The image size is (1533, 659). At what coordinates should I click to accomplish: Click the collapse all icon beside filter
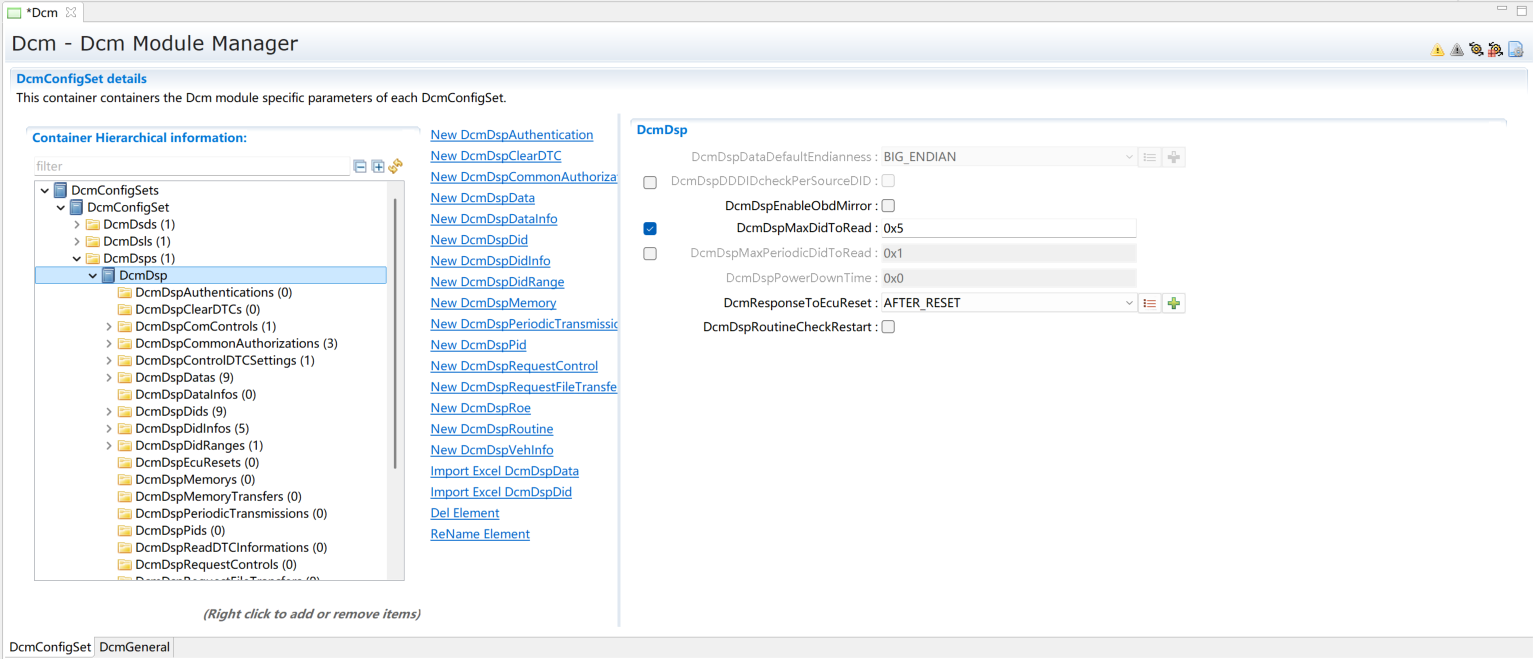click(360, 166)
